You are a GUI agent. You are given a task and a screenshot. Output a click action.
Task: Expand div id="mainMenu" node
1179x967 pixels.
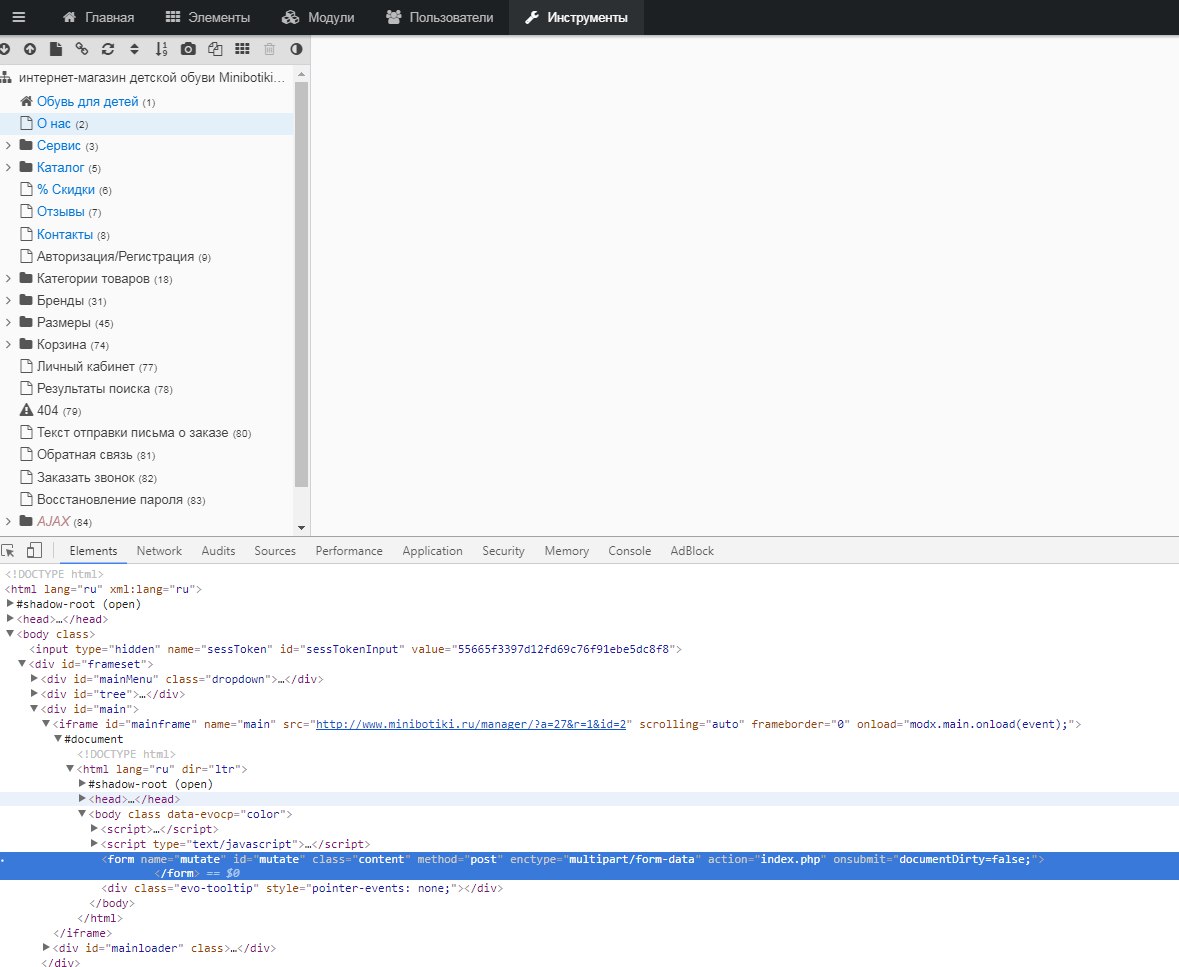coord(34,678)
